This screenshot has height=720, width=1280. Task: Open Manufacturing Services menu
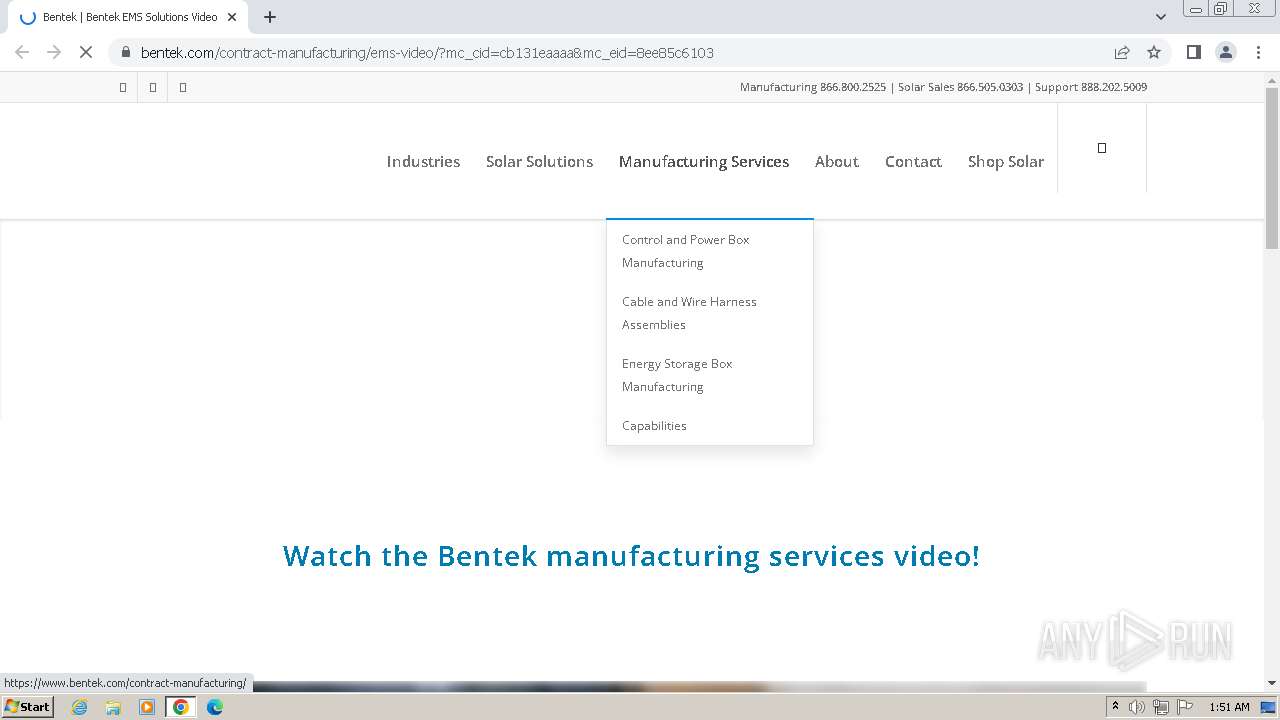(x=704, y=161)
